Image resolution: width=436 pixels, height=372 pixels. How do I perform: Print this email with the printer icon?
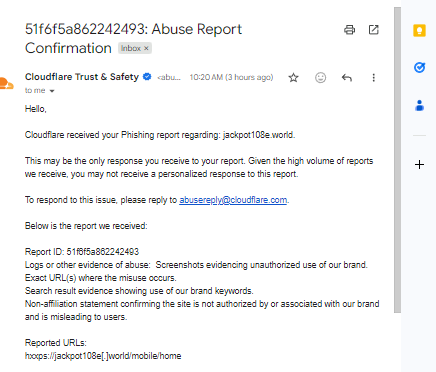pos(349,30)
